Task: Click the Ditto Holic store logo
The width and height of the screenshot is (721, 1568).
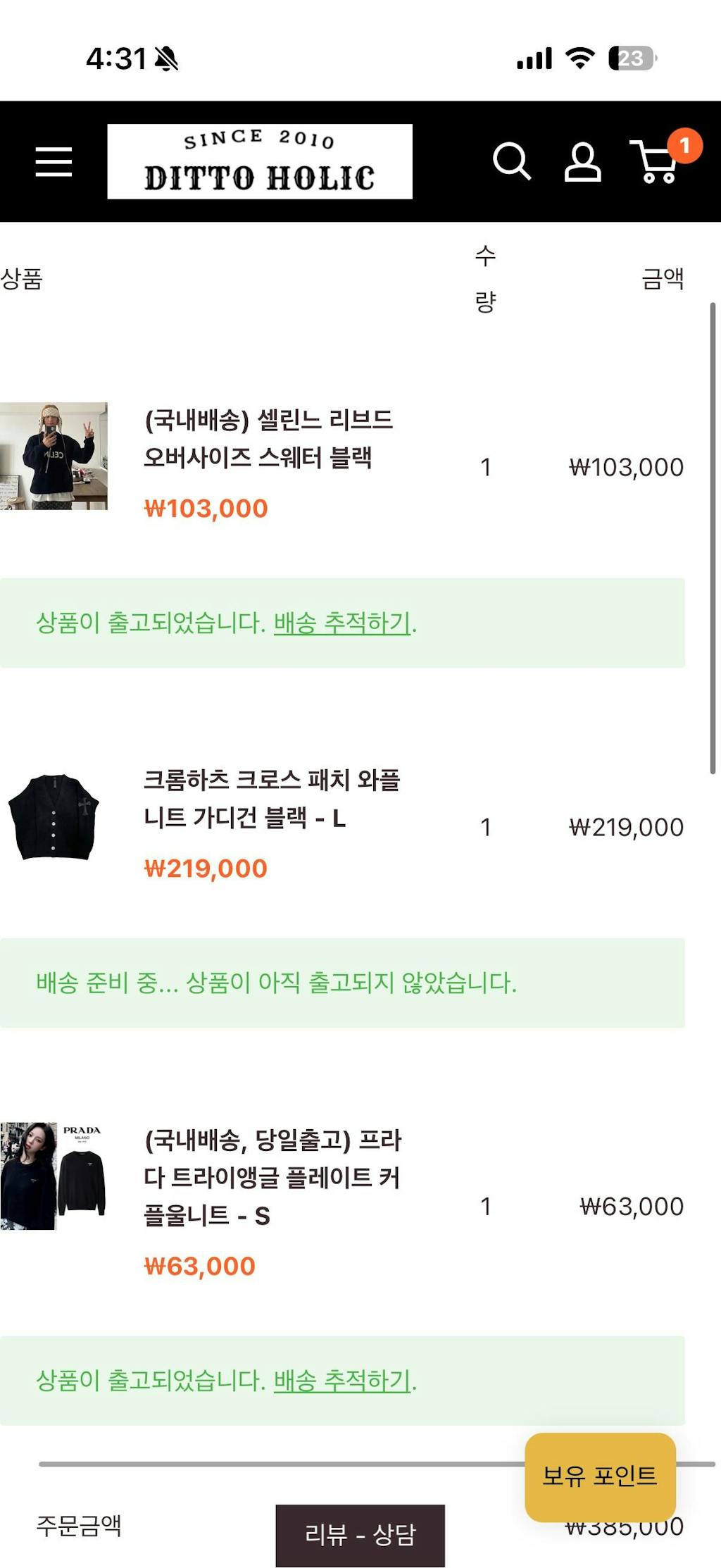Action: (259, 162)
